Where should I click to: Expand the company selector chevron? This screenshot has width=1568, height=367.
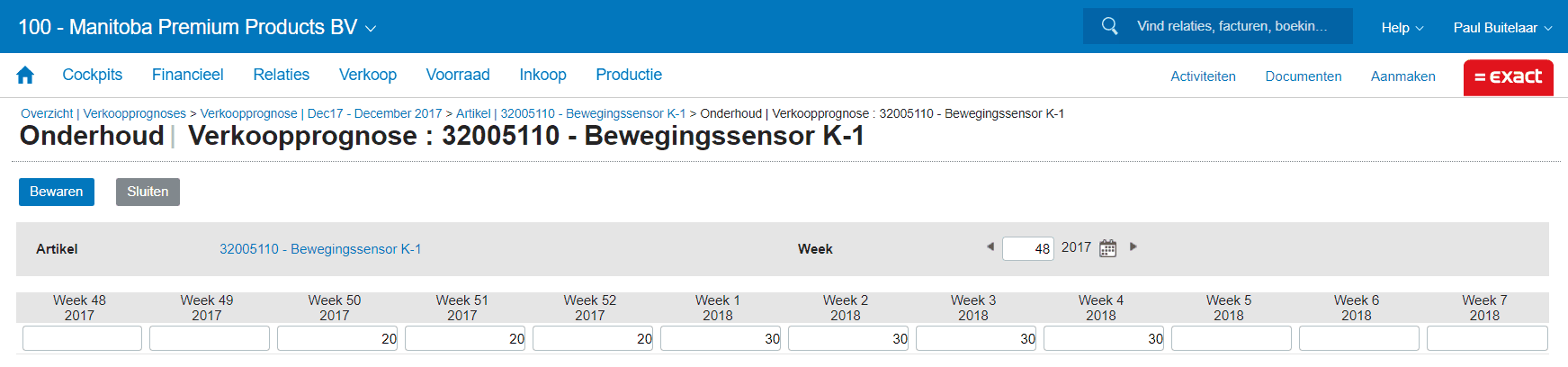(x=371, y=29)
